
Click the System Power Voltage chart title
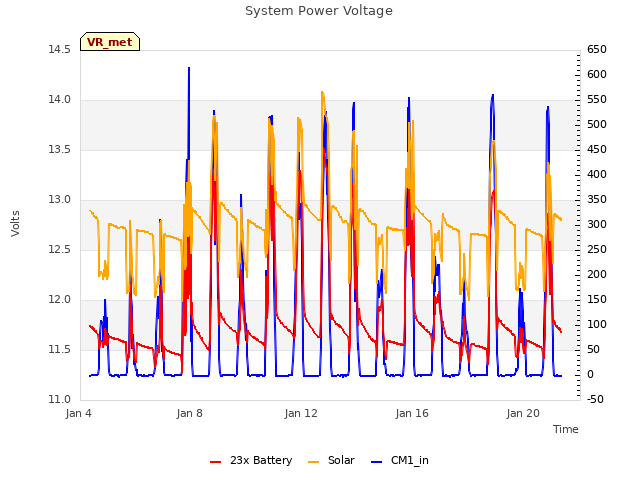click(x=319, y=11)
